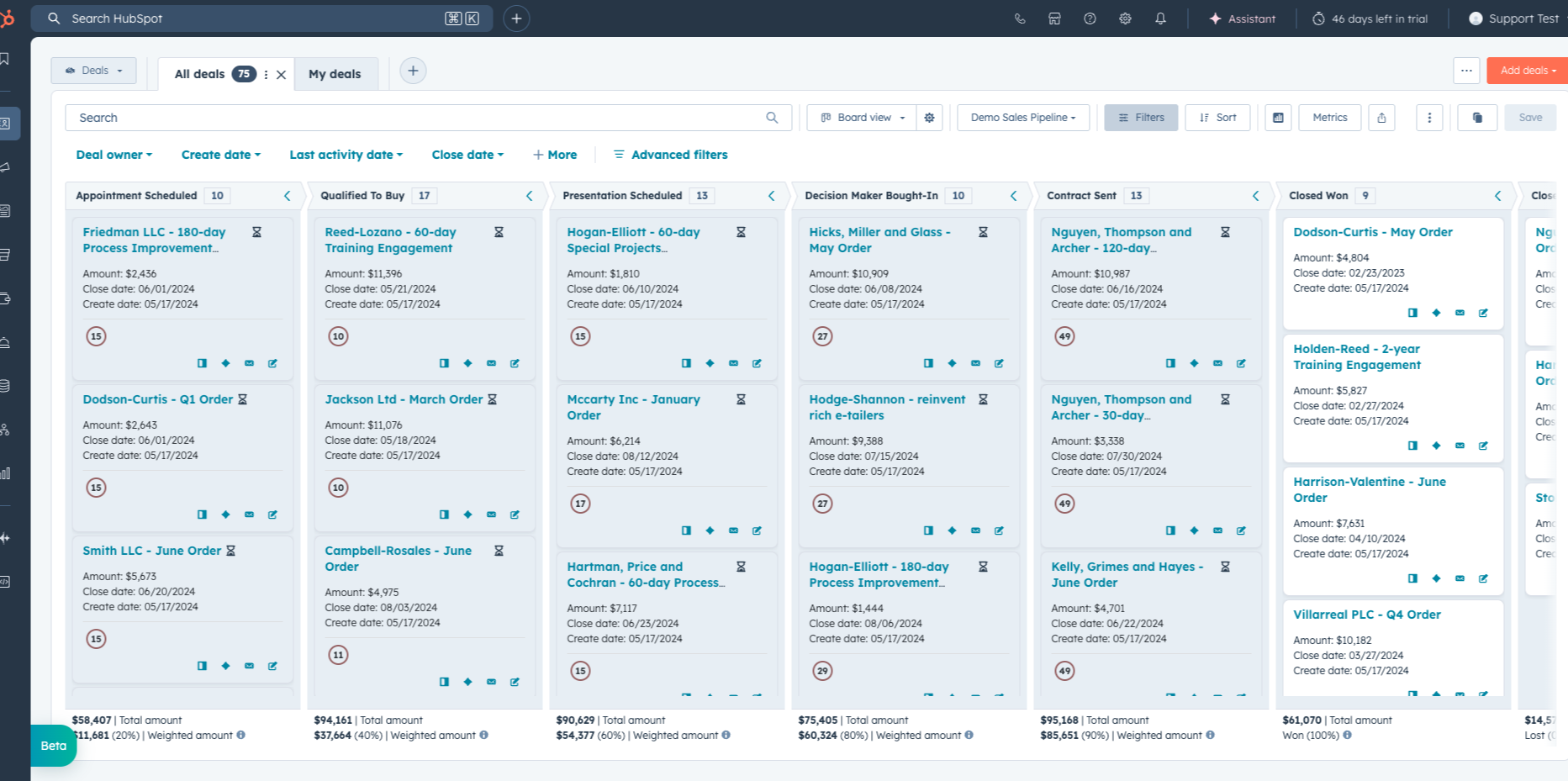The height and width of the screenshot is (781, 1568).
Task: Click the priority indicator circle on Hicks, Miller card
Action: (x=821, y=335)
